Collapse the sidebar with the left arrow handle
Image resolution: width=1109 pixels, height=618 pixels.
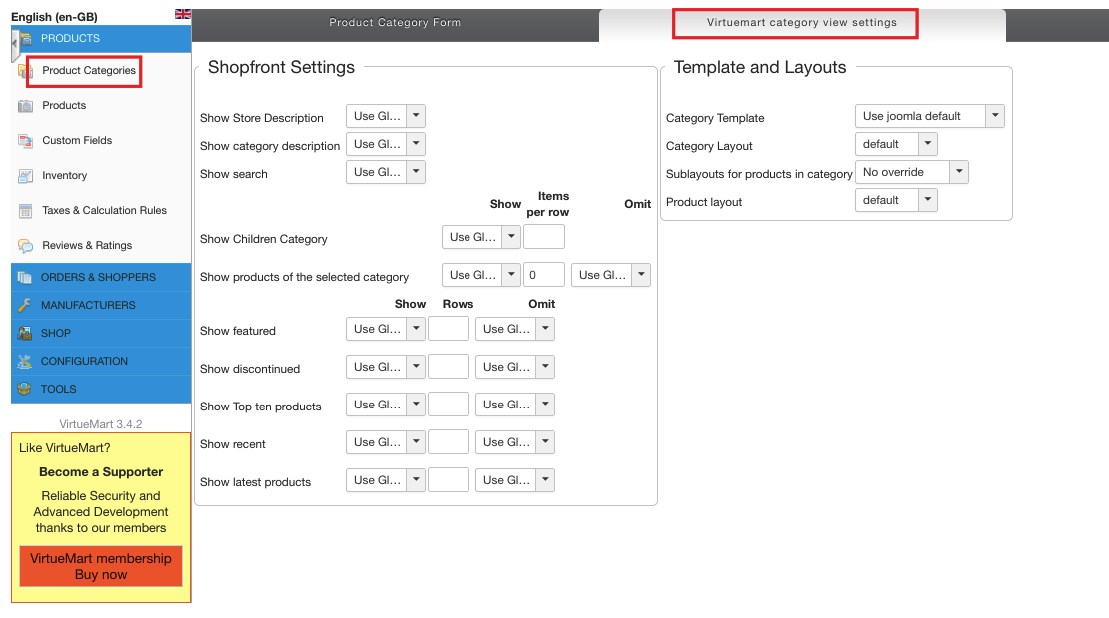[15, 45]
